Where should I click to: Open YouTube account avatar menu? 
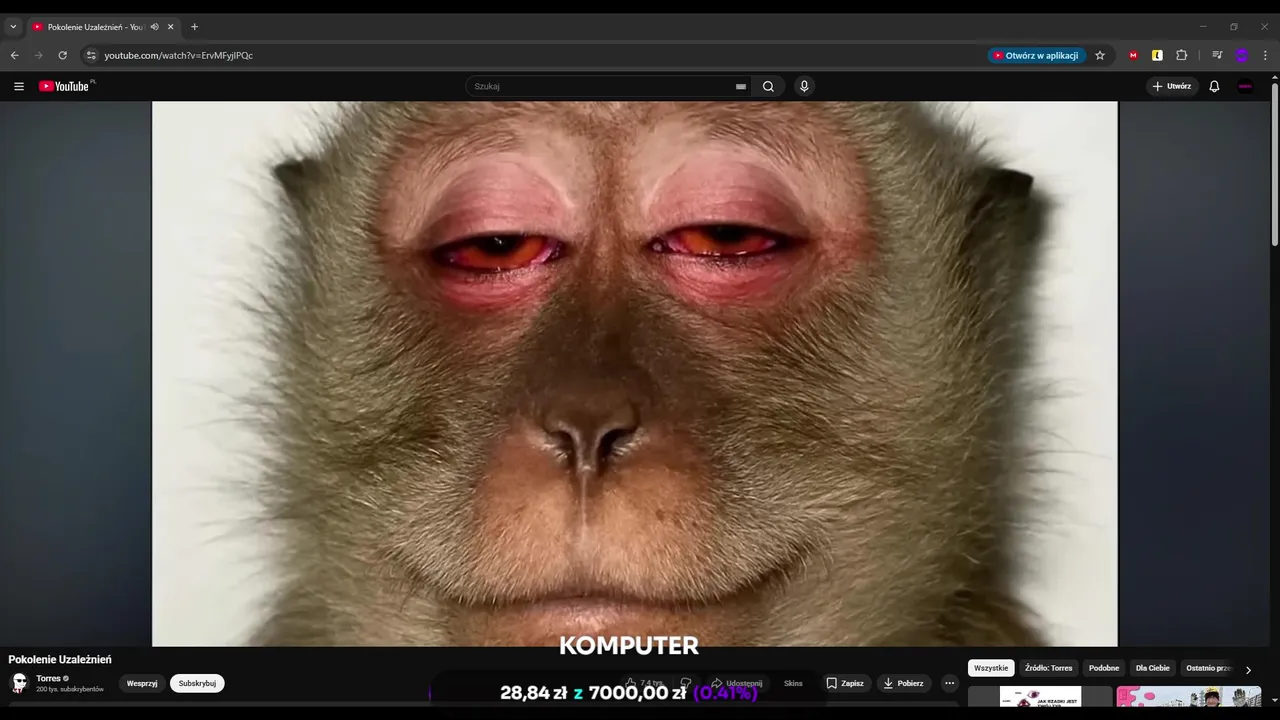tap(1245, 86)
